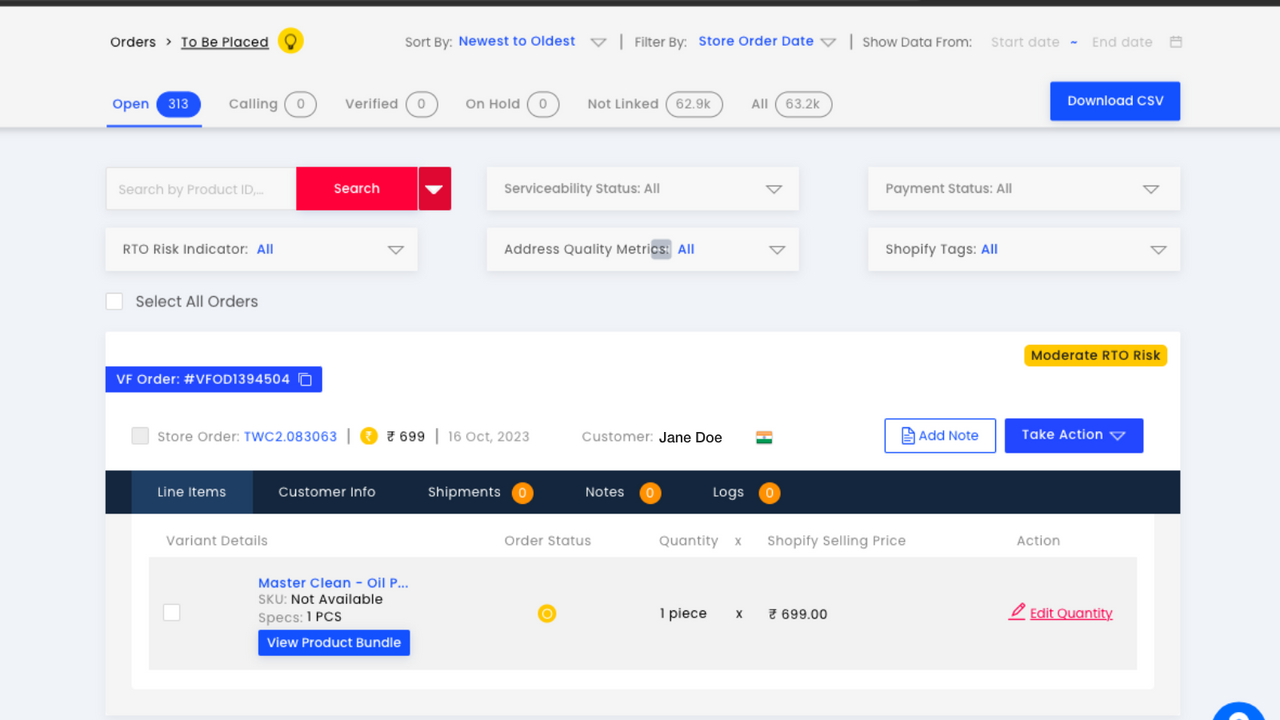Click the 1 piece quantity value
Image resolution: width=1280 pixels, height=720 pixels.
pos(683,614)
